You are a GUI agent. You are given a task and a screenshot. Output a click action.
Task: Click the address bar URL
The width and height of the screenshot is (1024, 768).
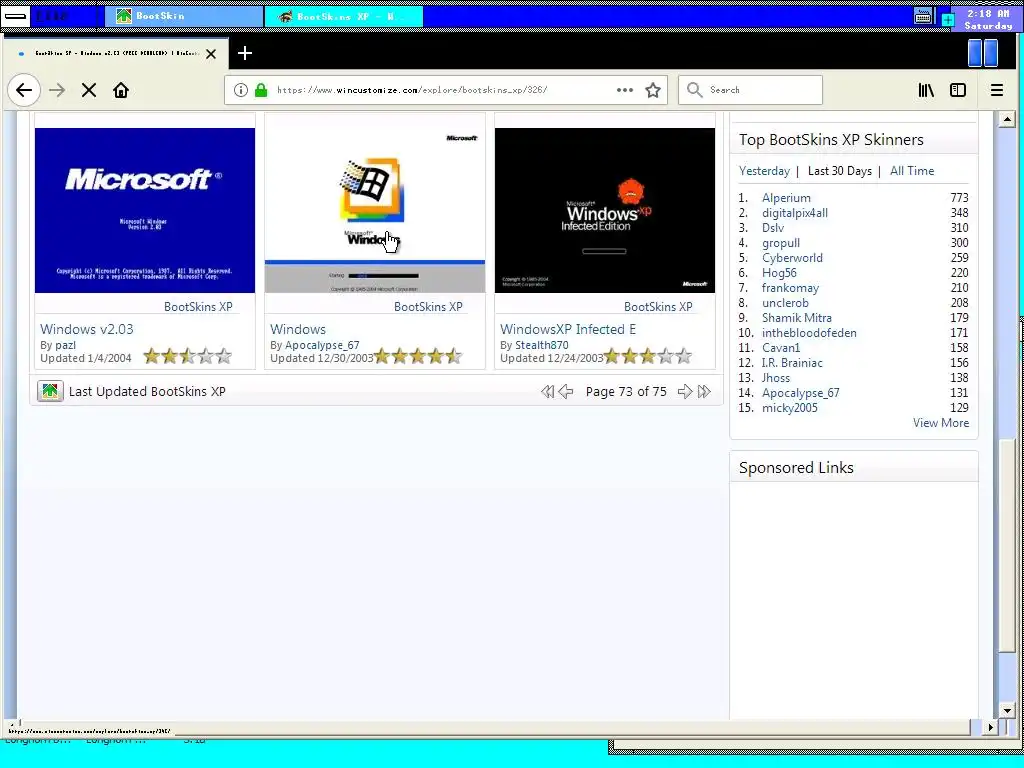pos(412,90)
